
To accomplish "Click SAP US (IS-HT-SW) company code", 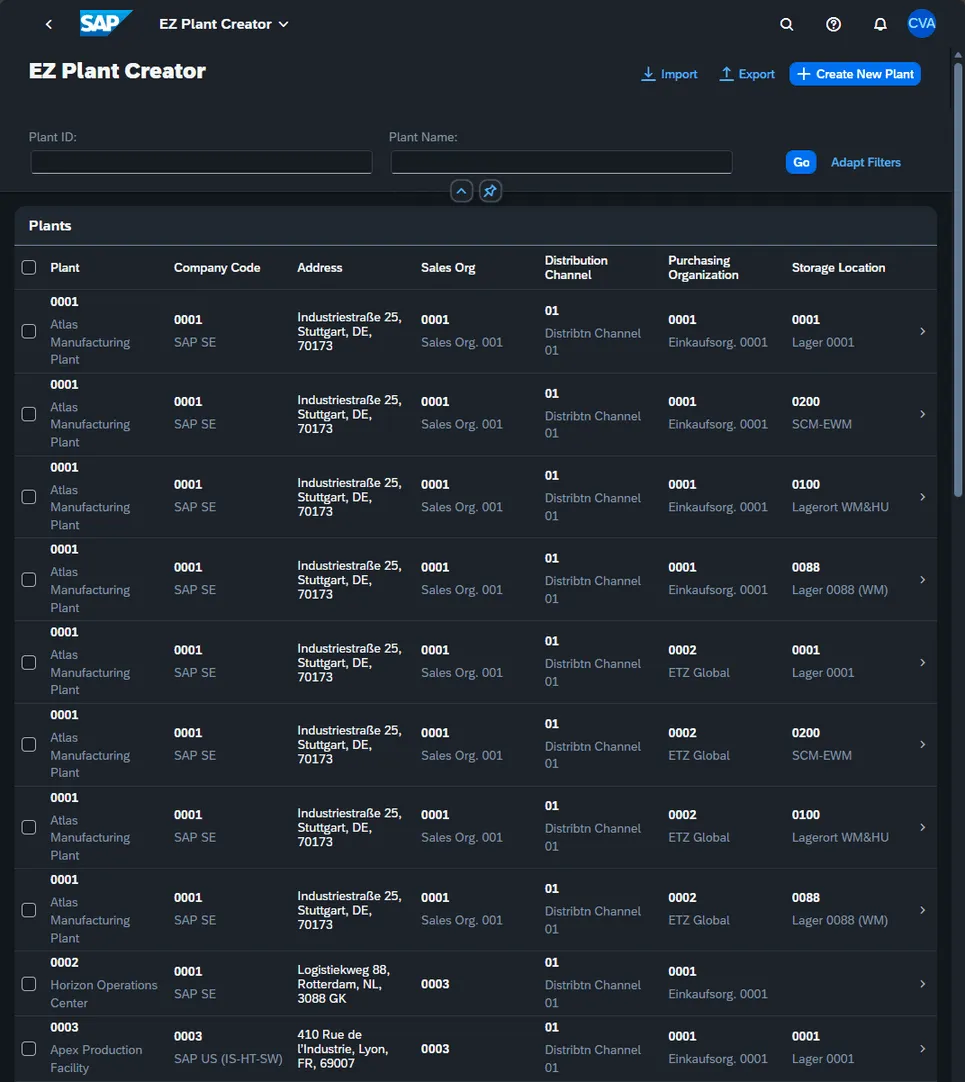I will [x=228, y=1059].
